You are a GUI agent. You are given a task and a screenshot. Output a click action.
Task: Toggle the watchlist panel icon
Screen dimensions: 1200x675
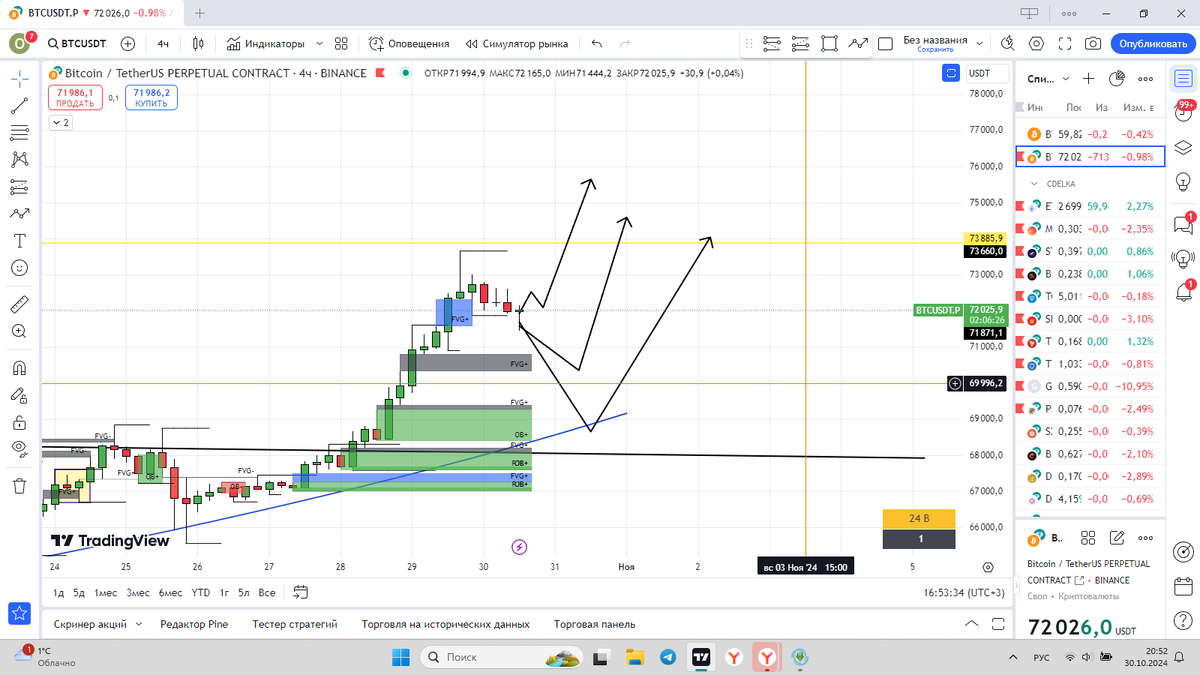click(1183, 78)
